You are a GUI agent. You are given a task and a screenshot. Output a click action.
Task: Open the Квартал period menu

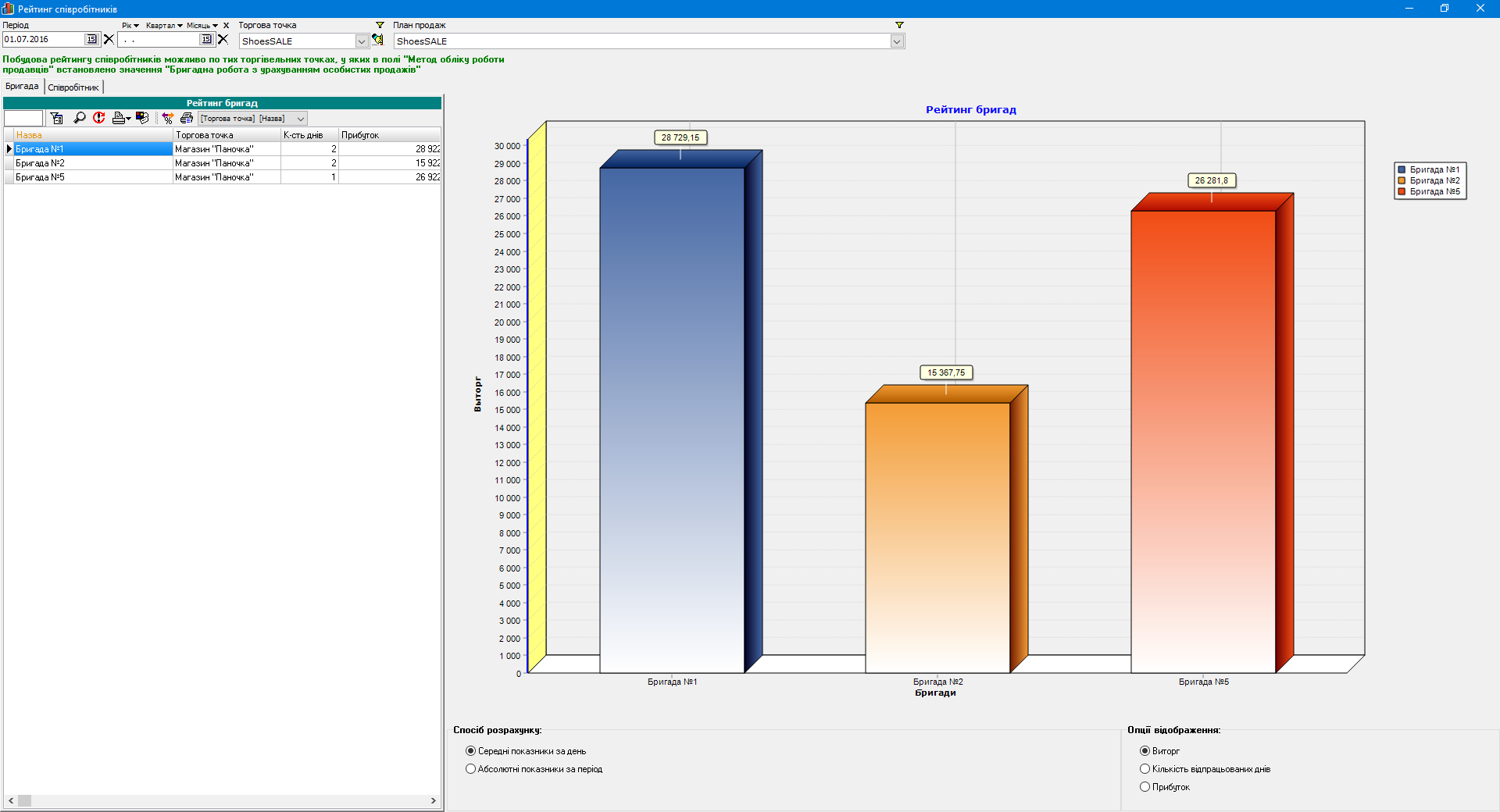point(163,26)
